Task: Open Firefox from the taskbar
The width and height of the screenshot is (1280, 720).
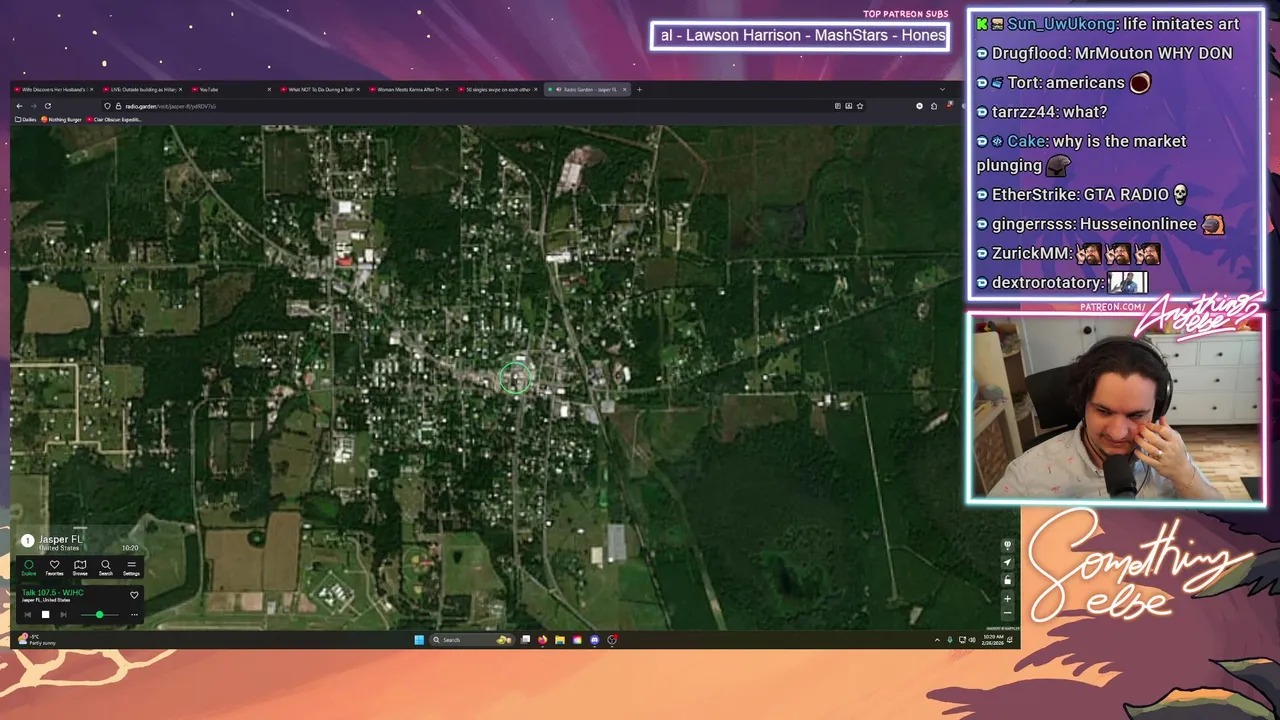Action: click(542, 640)
